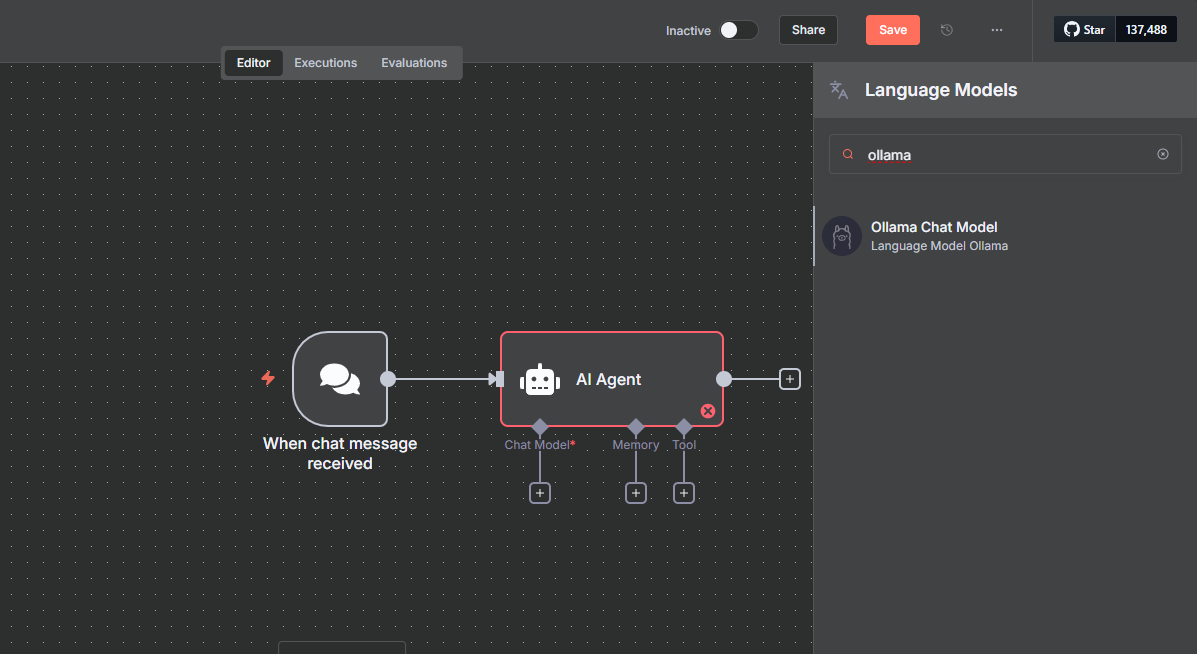Click plus to add node after AI Agent

(x=790, y=379)
